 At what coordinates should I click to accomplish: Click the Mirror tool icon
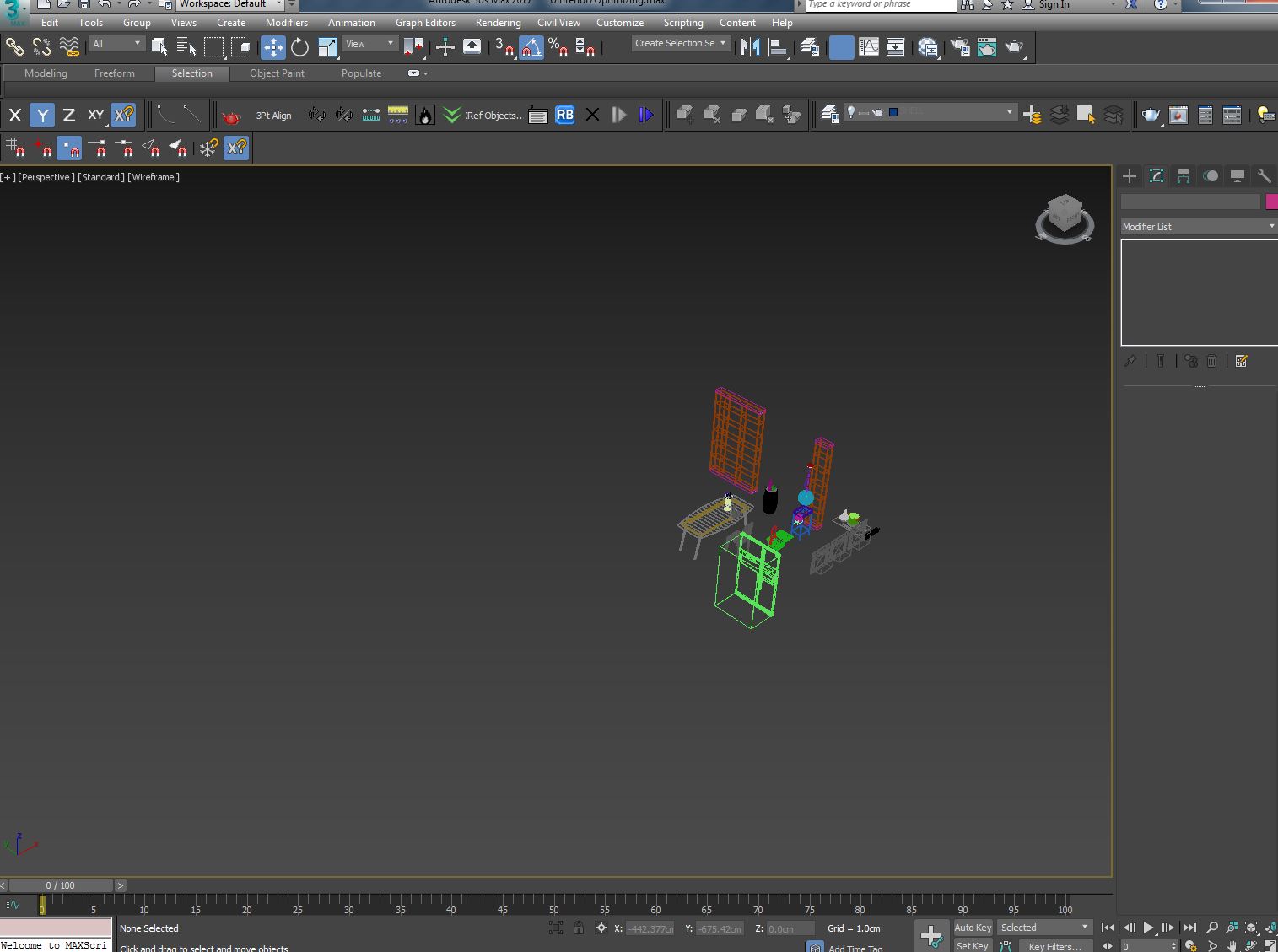click(750, 46)
